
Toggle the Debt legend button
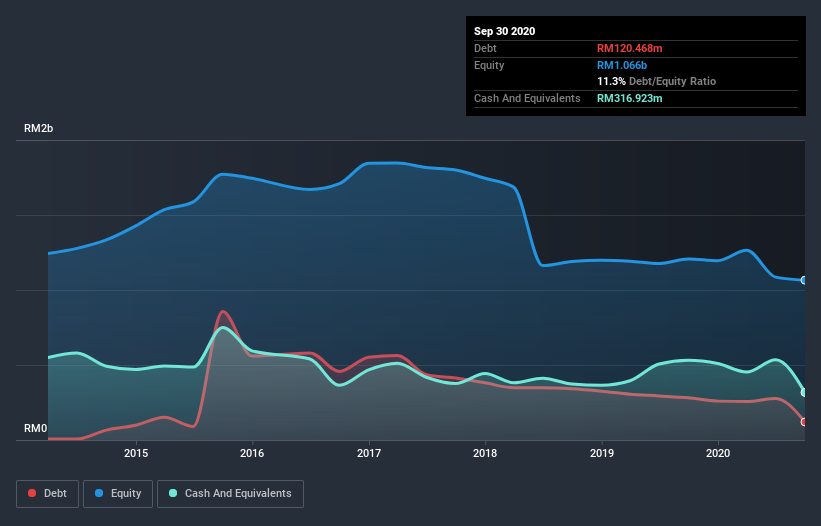47,494
